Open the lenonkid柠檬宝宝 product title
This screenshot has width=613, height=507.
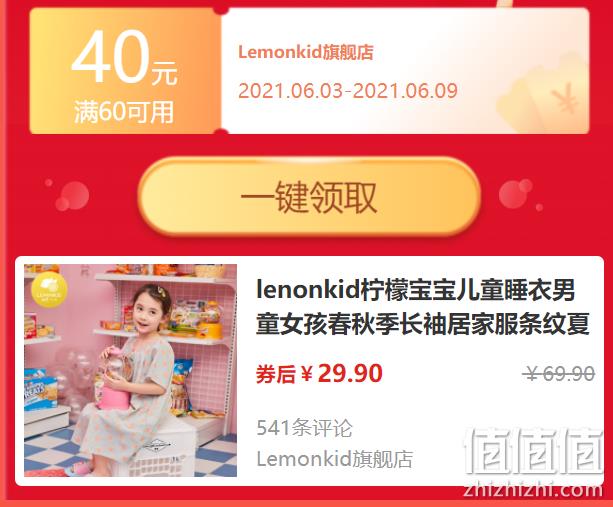422,307
